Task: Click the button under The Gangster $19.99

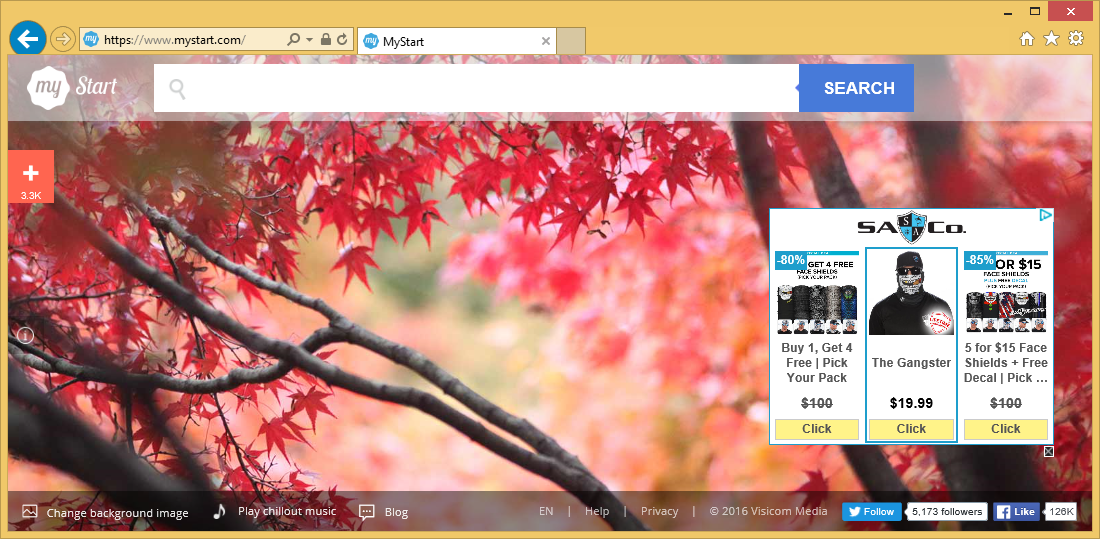Action: point(911,429)
